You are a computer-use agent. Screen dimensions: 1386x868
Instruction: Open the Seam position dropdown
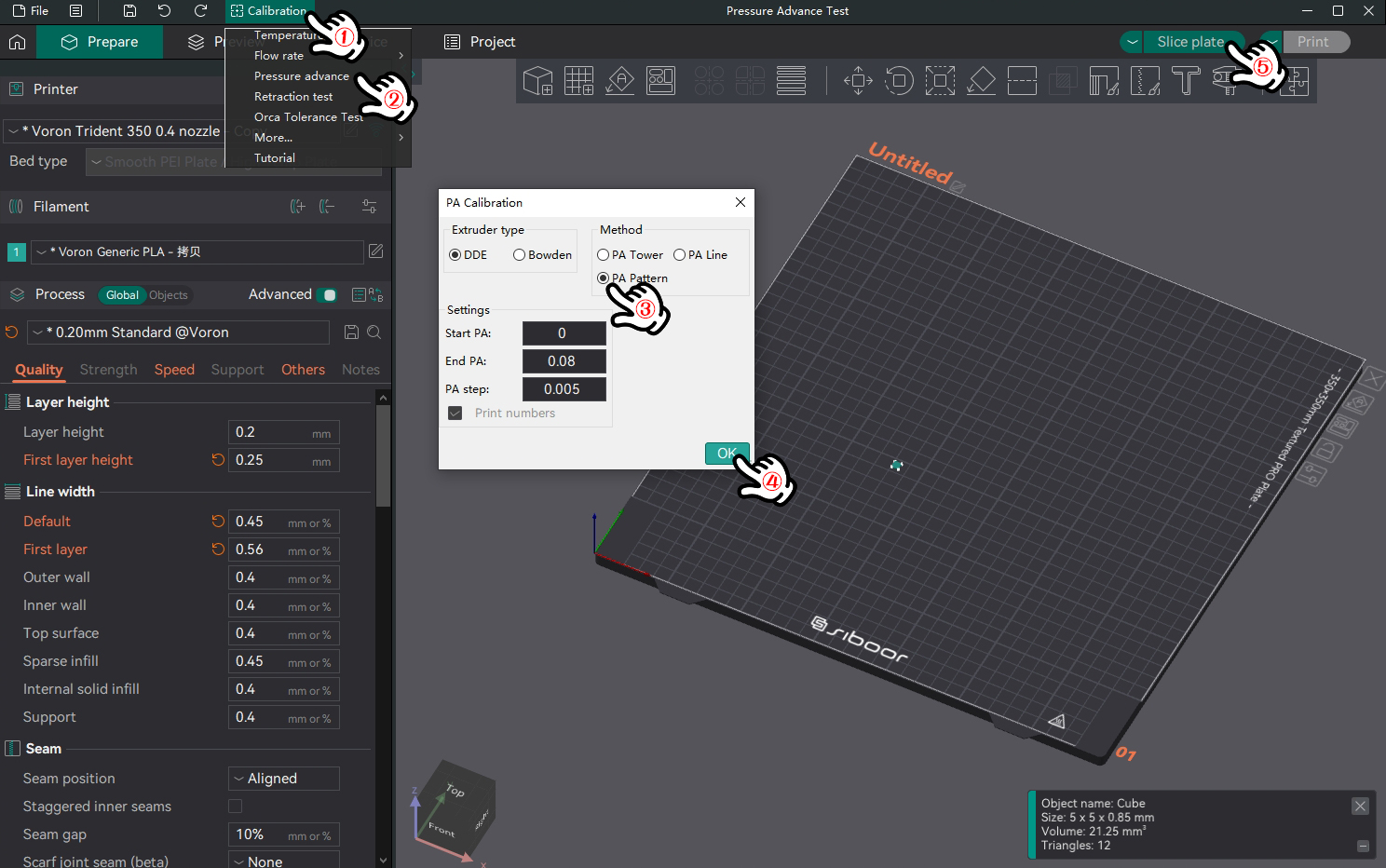[283, 779]
